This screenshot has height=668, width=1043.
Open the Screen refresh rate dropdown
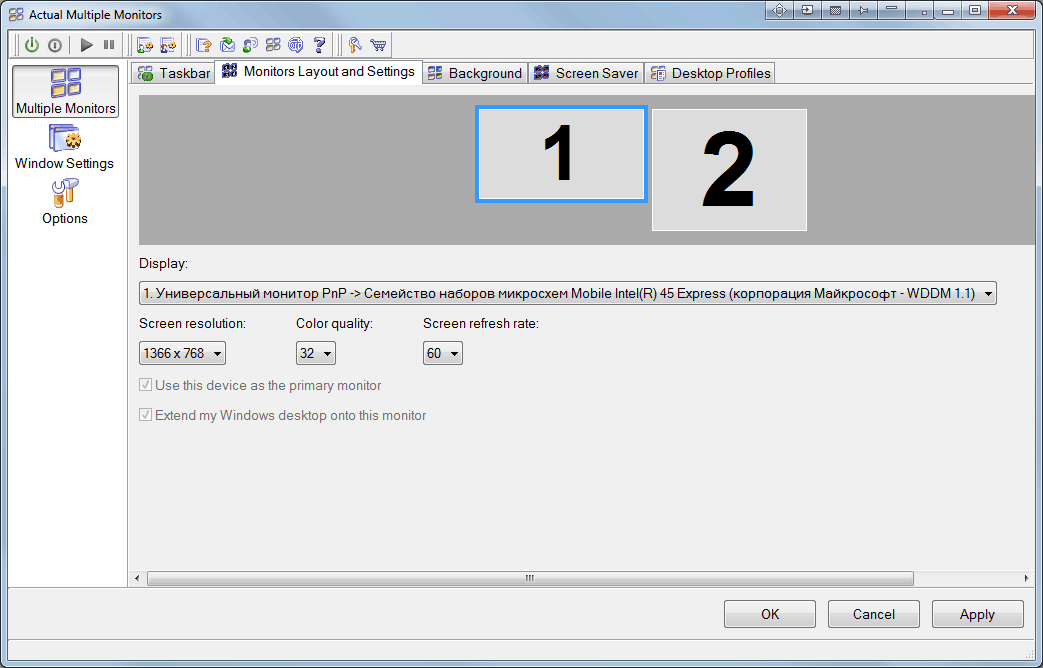point(442,353)
